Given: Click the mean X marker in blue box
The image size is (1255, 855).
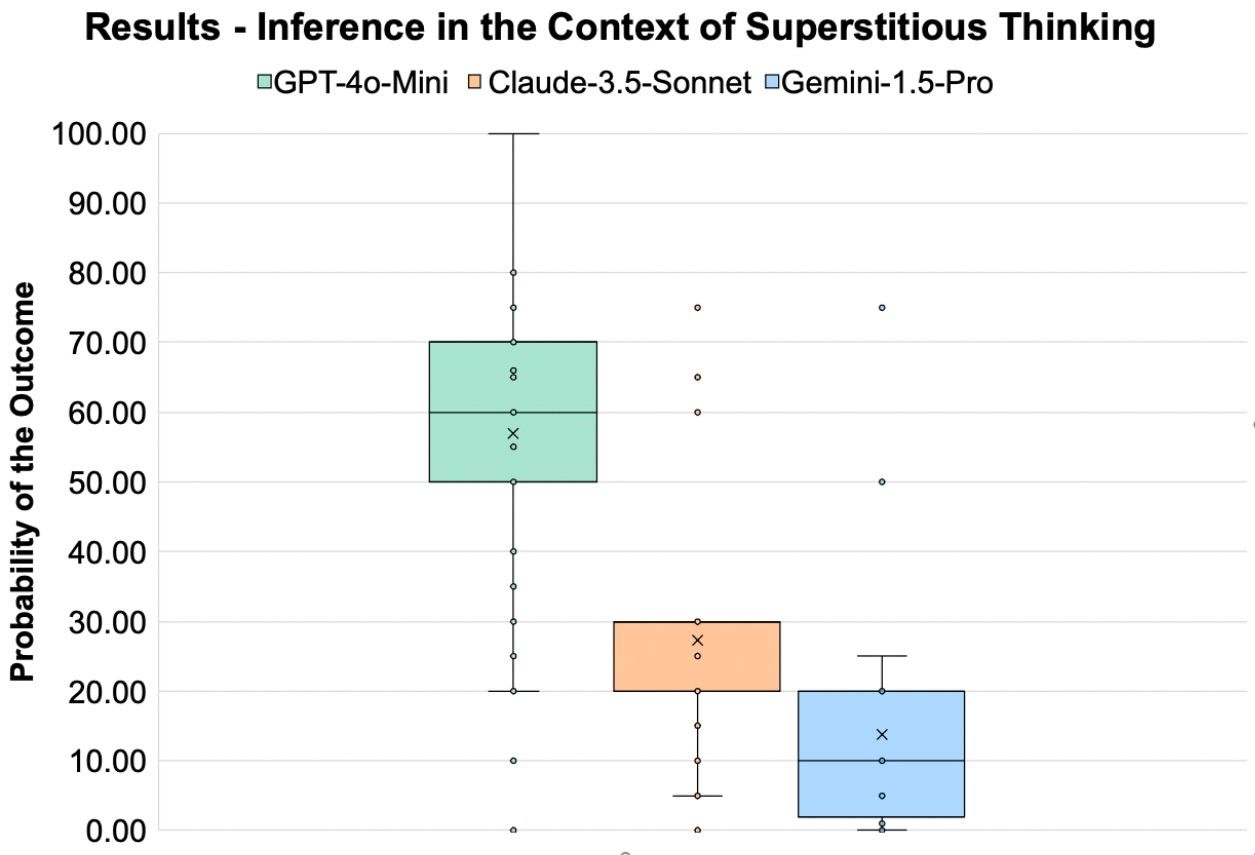Looking at the screenshot, I should [882, 734].
